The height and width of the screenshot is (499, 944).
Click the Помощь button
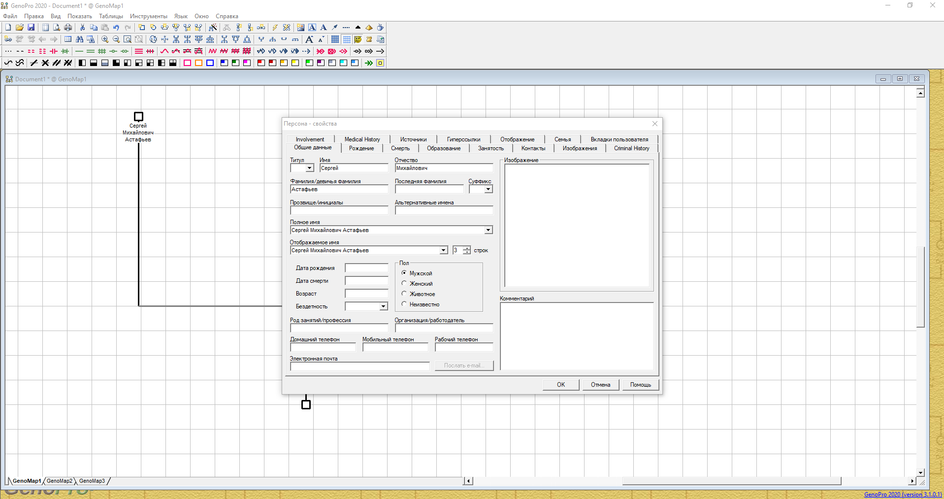pyautogui.click(x=641, y=385)
